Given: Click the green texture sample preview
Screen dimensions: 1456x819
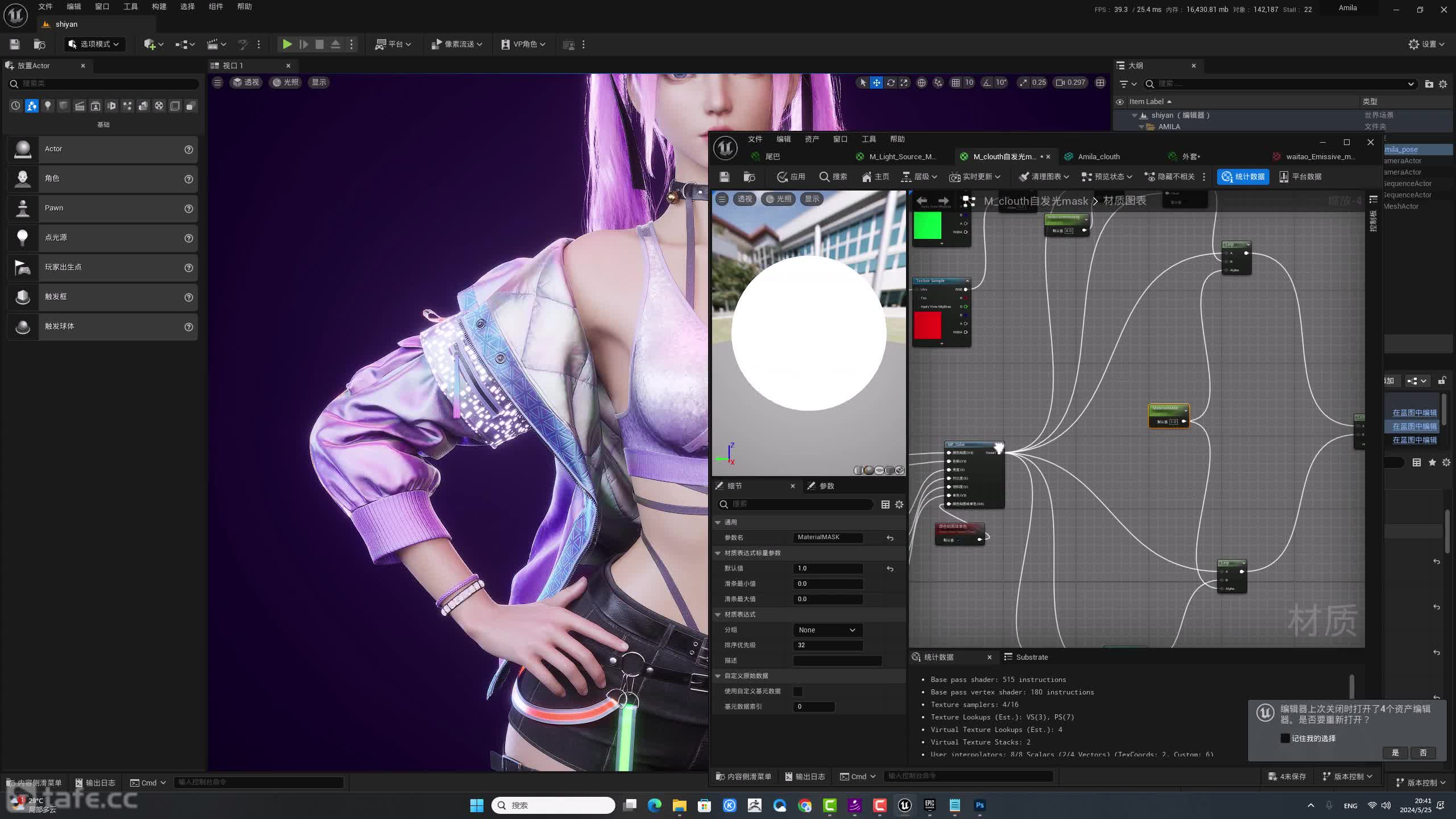Looking at the screenshot, I should point(928,226).
